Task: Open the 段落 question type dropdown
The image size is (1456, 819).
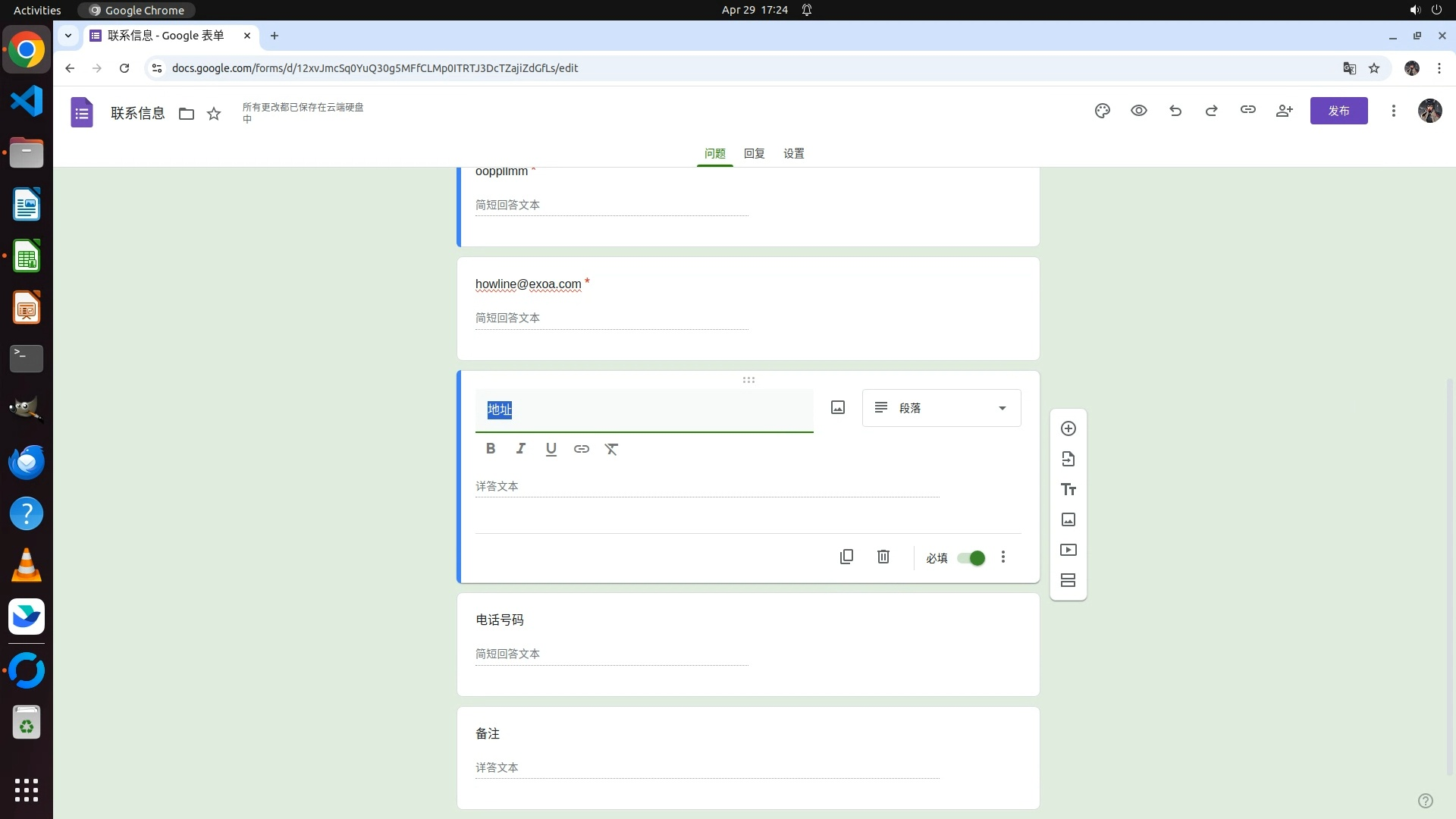Action: click(x=941, y=408)
